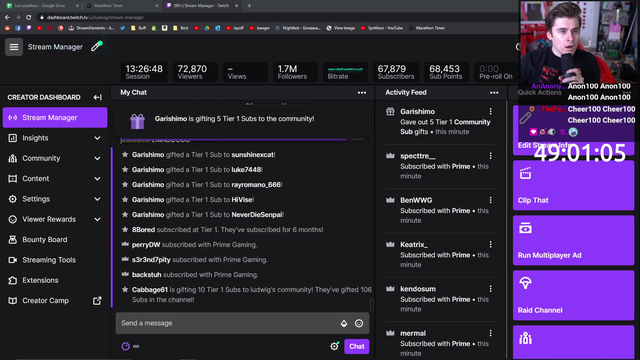Open chat settings gear
The width and height of the screenshot is (640, 360).
click(x=334, y=346)
